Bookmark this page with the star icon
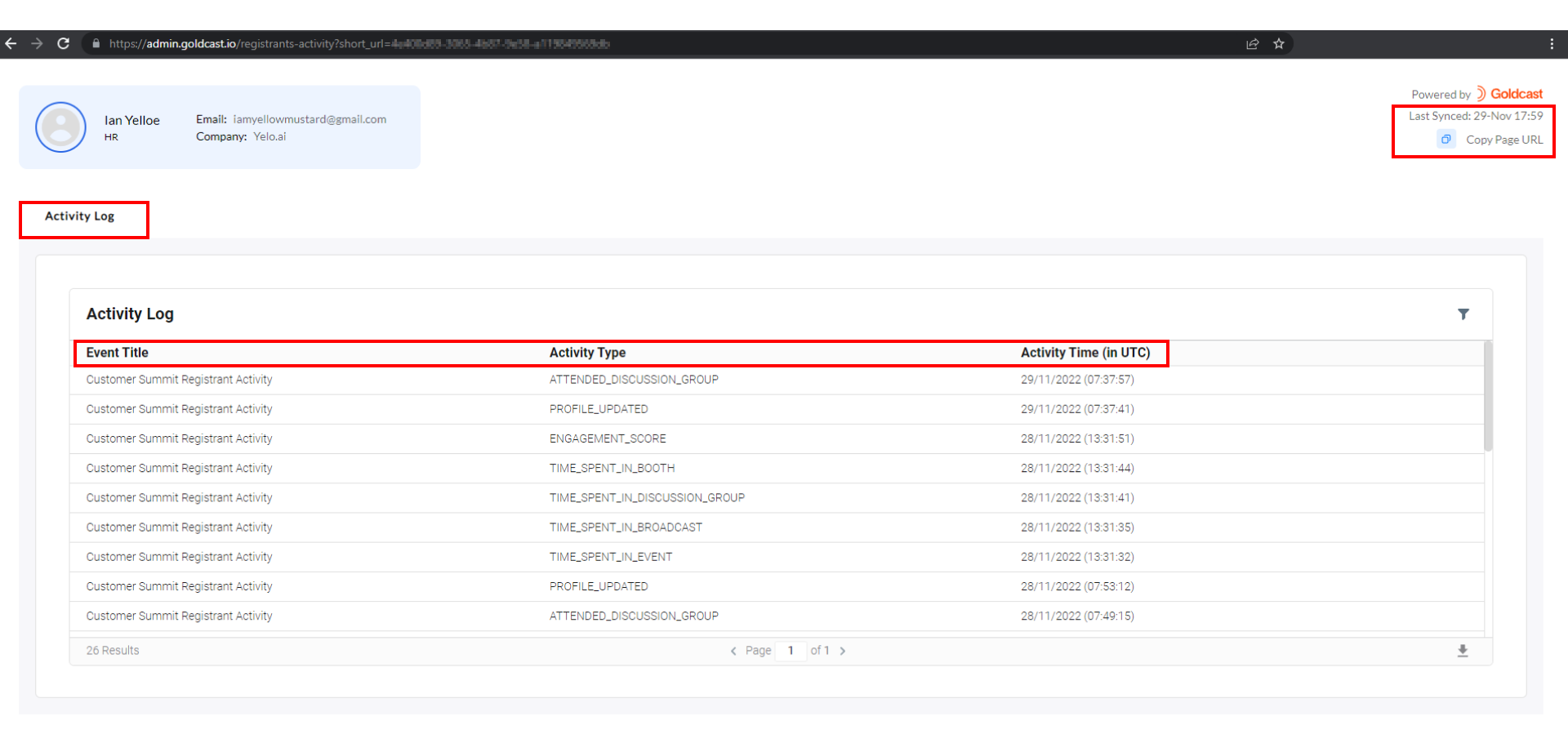1568x752 pixels. (1279, 43)
